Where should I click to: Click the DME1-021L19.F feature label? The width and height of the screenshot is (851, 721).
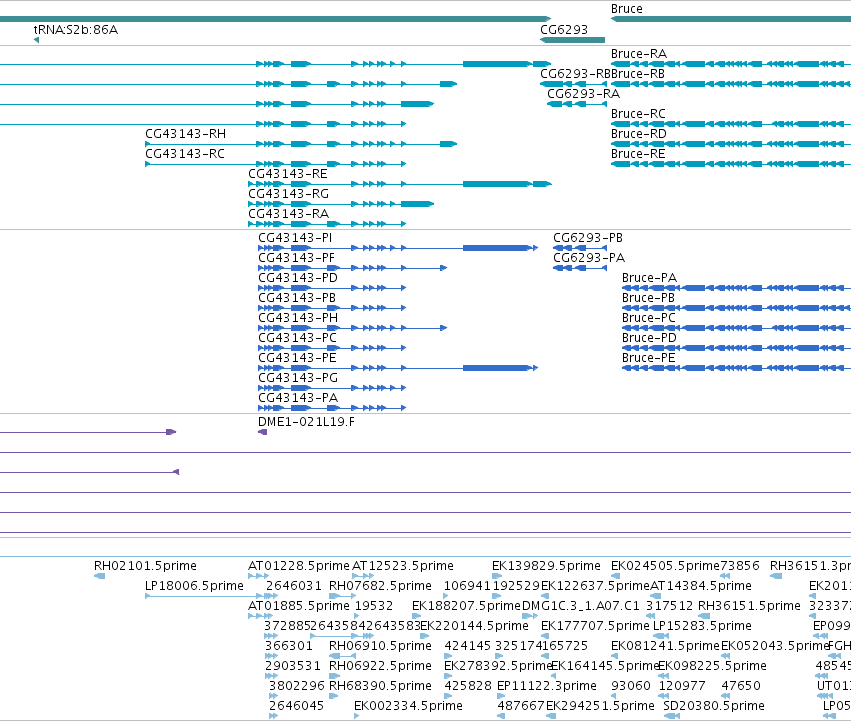pos(307,422)
